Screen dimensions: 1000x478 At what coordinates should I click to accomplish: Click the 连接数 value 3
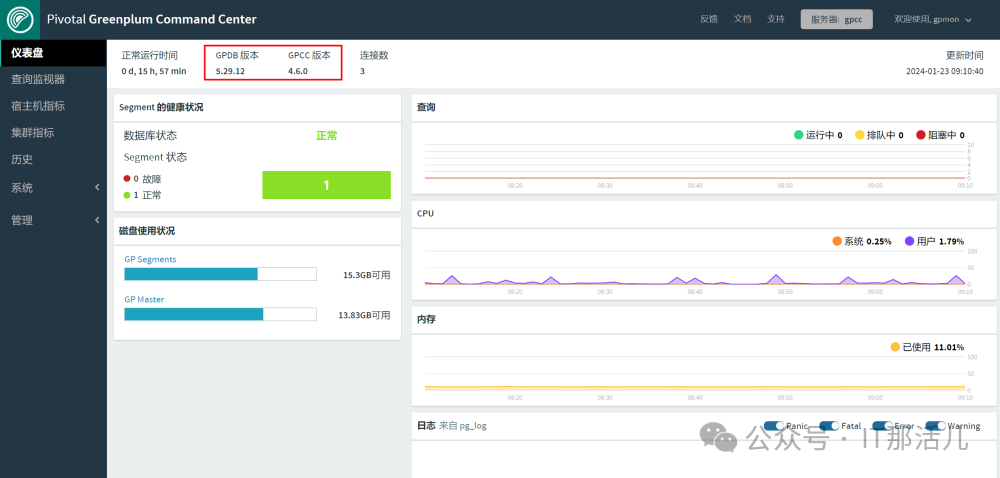(362, 71)
